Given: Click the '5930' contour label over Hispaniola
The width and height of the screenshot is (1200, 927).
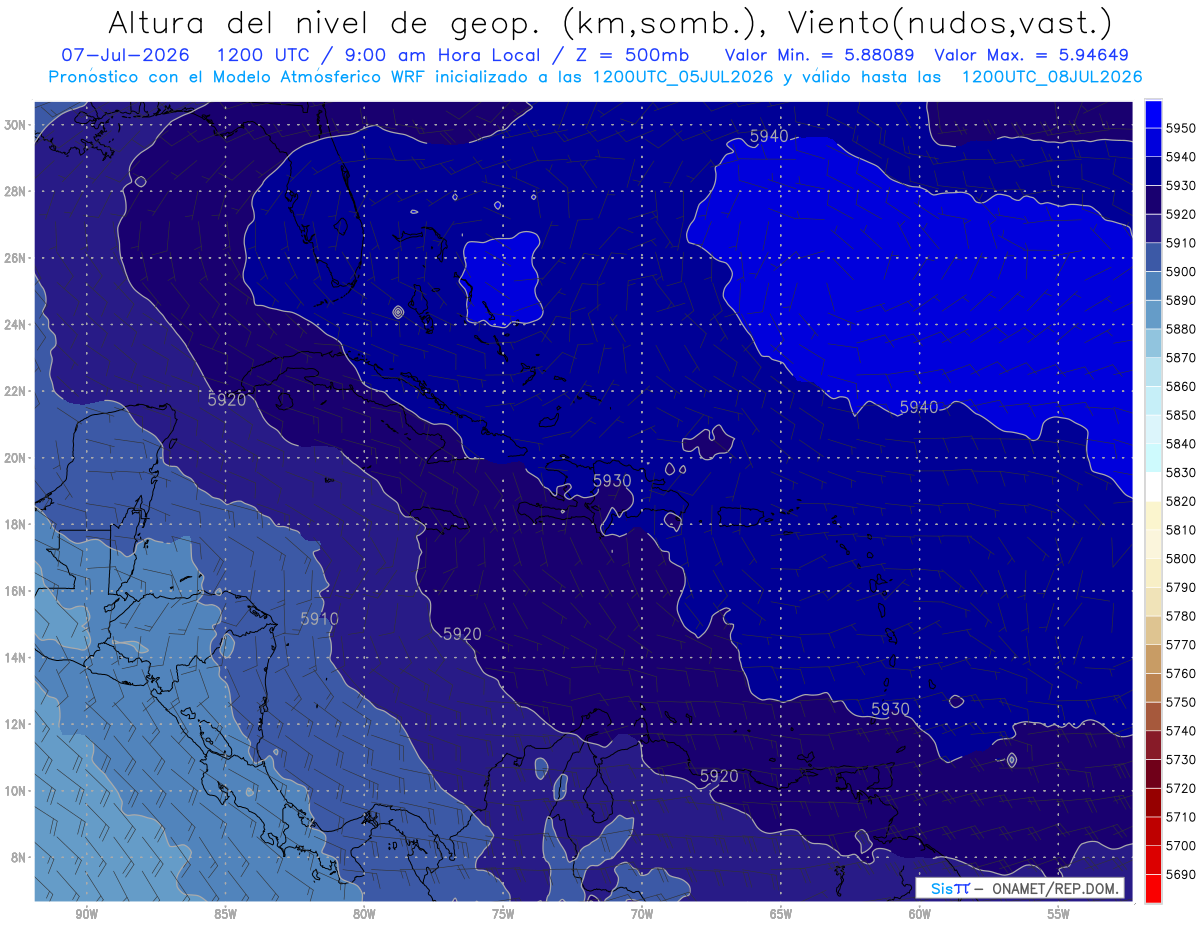Looking at the screenshot, I should (612, 481).
